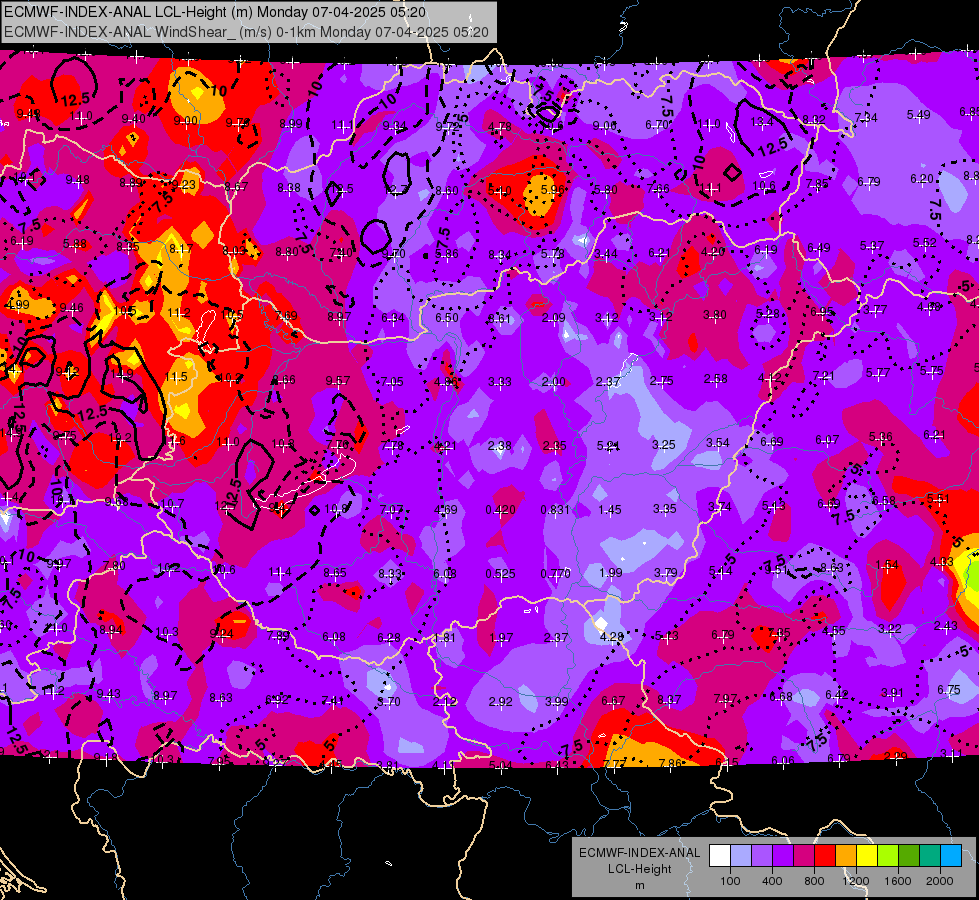Viewport: 979px width, 900px height.
Task: Click the 100 tick label in legend
Action: tap(730, 881)
